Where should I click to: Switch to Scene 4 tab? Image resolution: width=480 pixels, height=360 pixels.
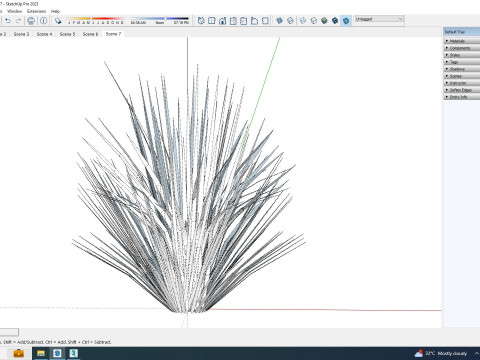pyautogui.click(x=44, y=34)
